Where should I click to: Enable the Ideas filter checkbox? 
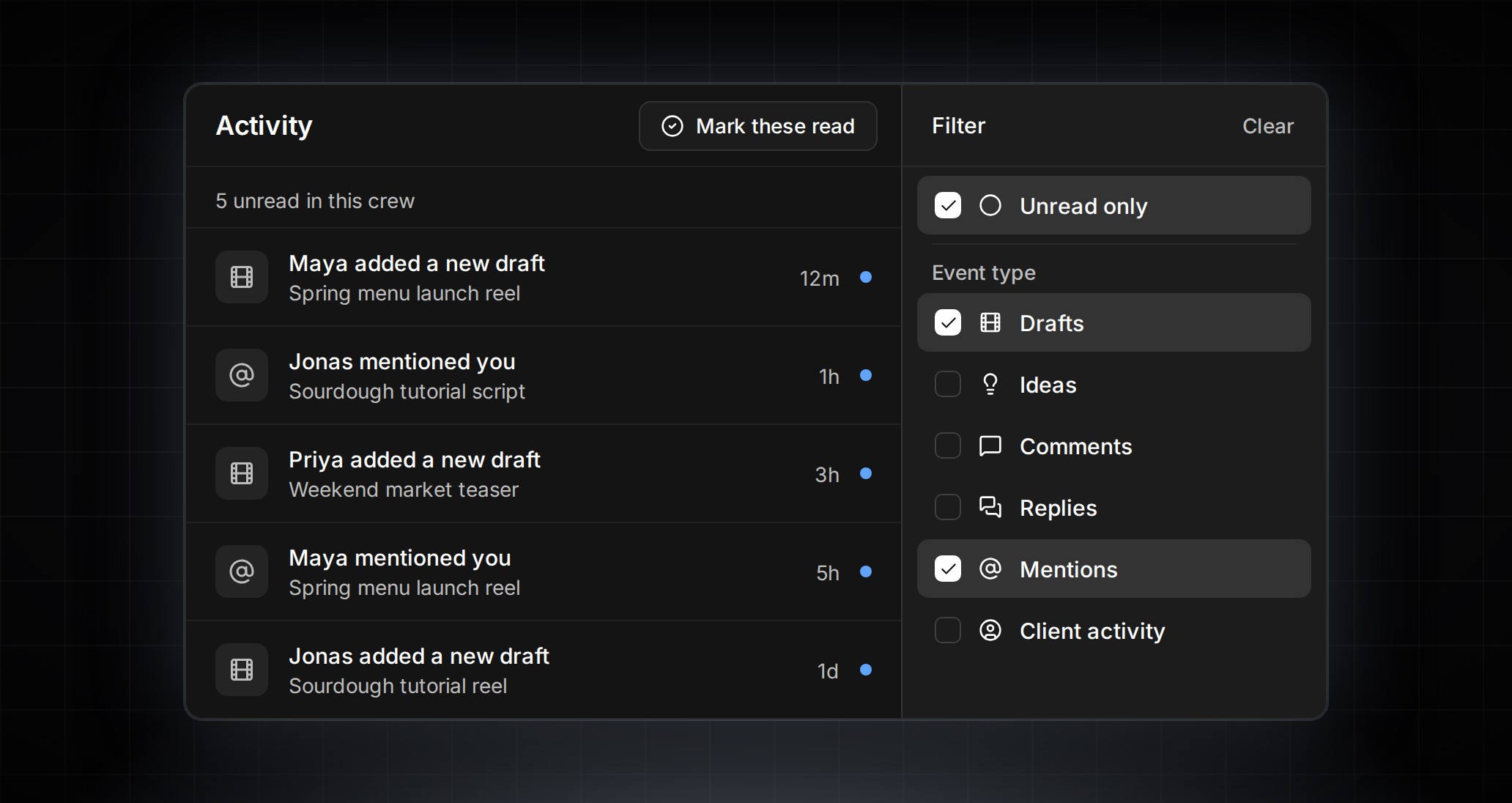coord(948,384)
